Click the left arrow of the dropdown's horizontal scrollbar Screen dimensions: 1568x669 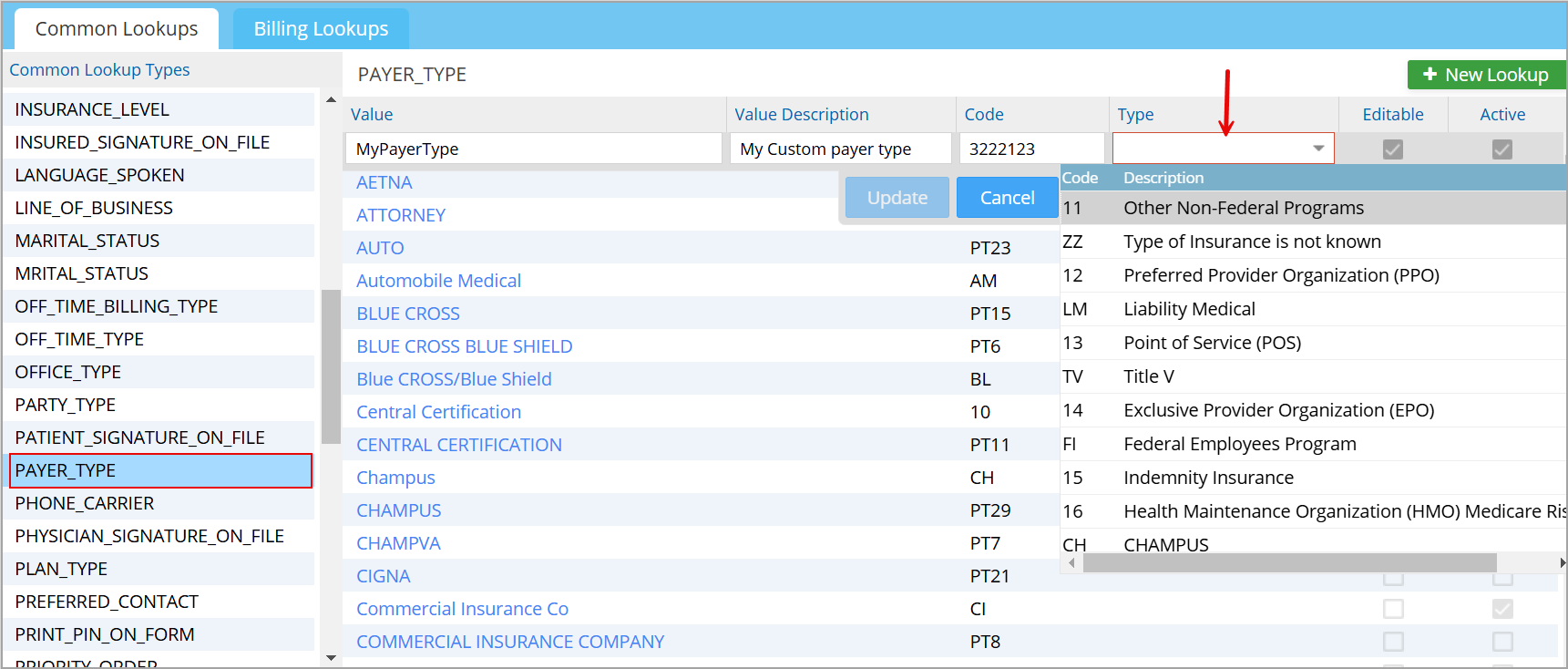(x=1071, y=563)
